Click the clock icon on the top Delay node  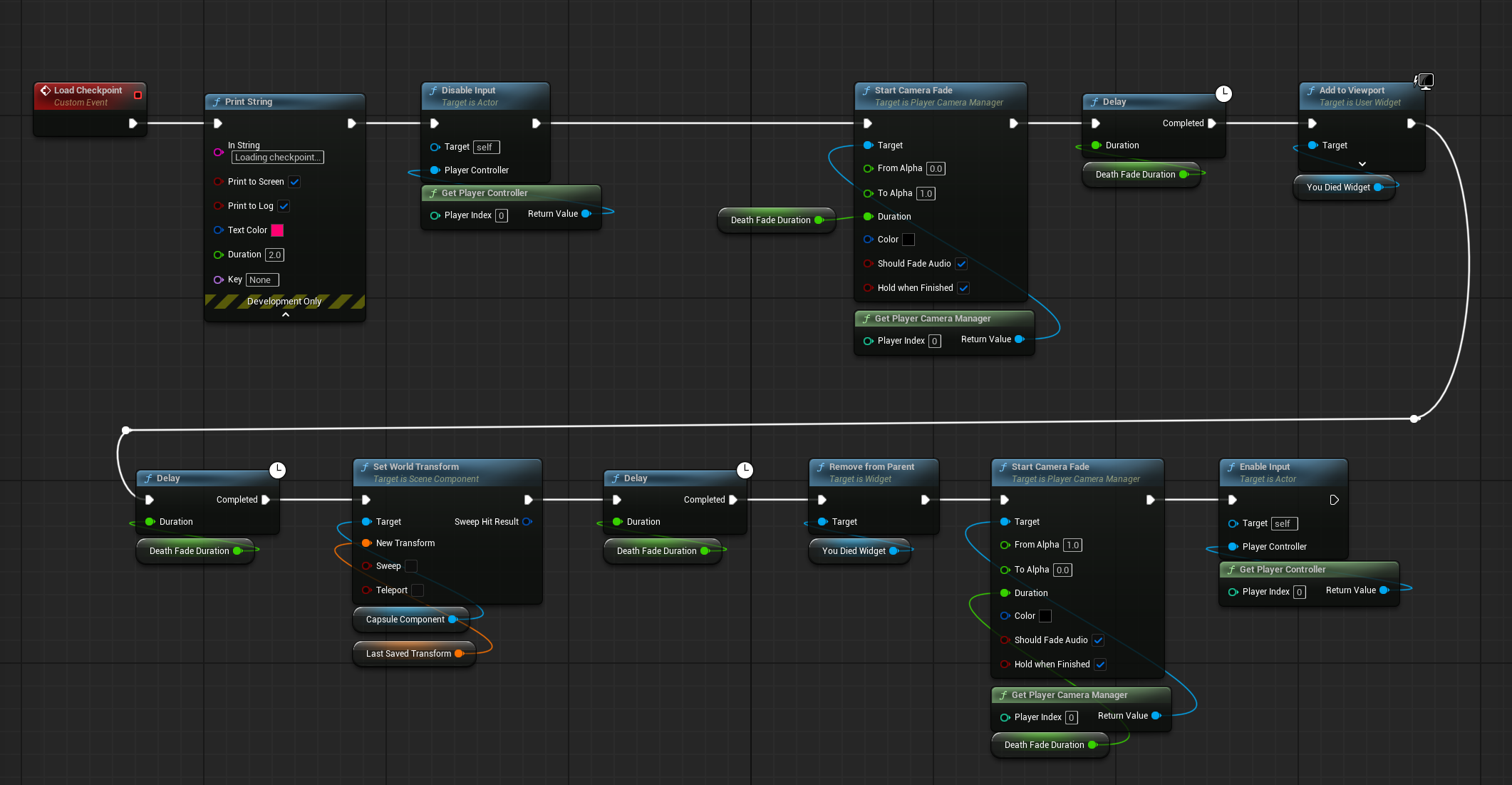[x=1223, y=93]
